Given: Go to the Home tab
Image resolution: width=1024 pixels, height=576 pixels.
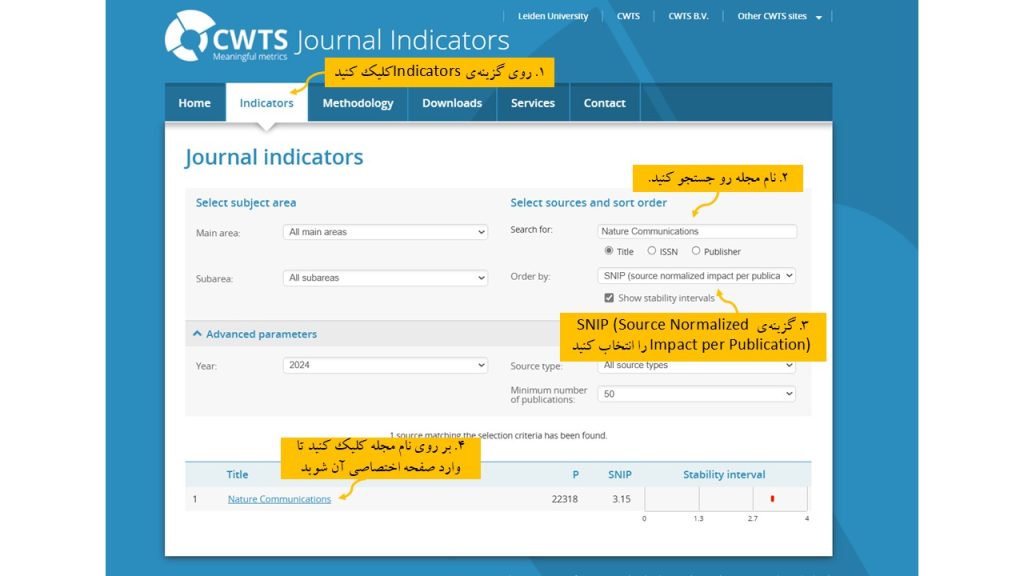Looking at the screenshot, I should (x=194, y=102).
